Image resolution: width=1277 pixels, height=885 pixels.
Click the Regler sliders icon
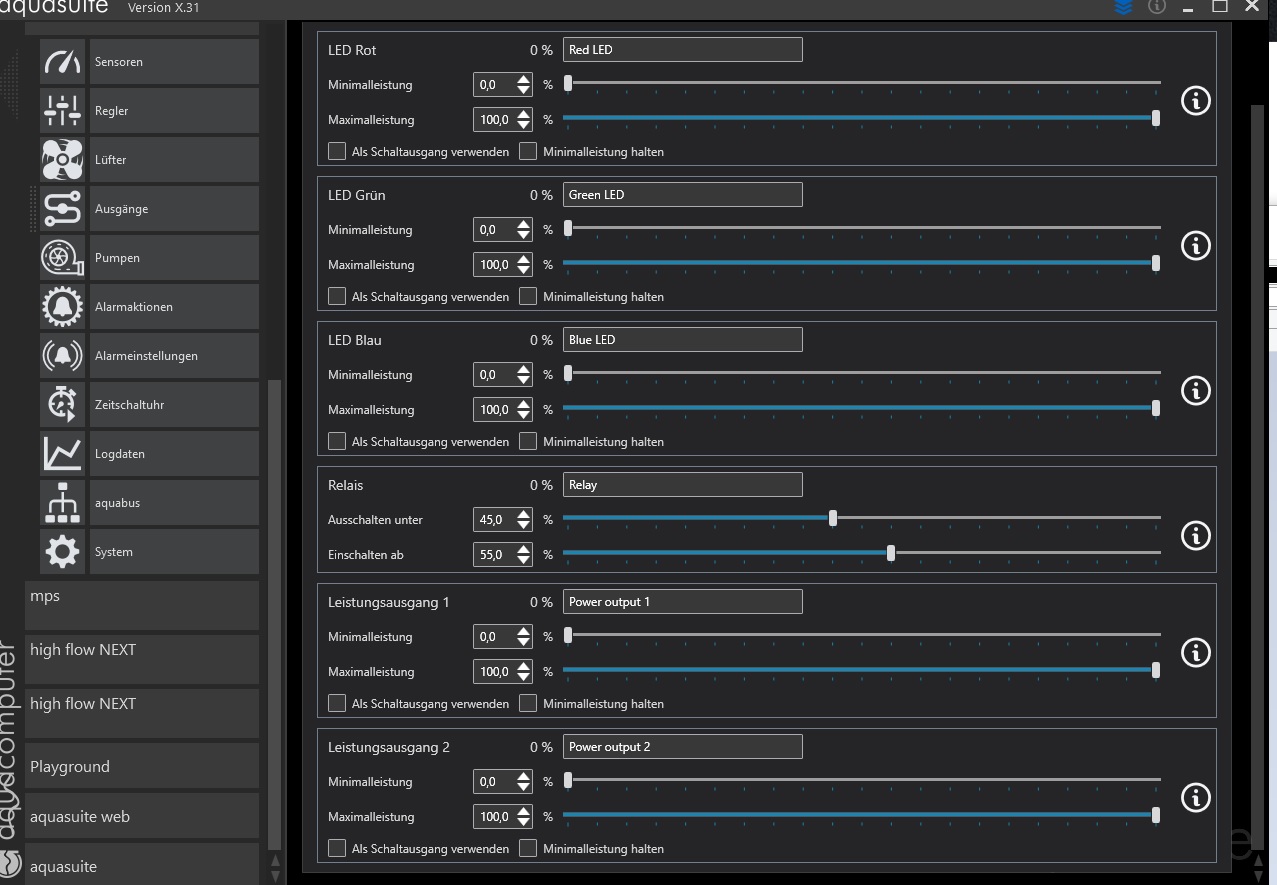(x=62, y=111)
